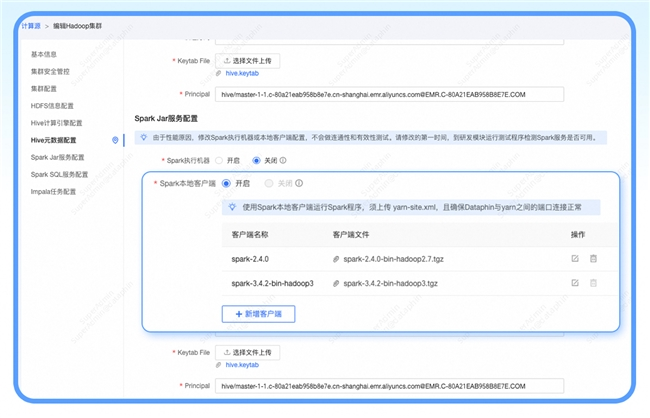The image size is (650, 418).
Task: Delete the spark-3.4.2-bin-hadoop3 client row
Action: tap(593, 283)
